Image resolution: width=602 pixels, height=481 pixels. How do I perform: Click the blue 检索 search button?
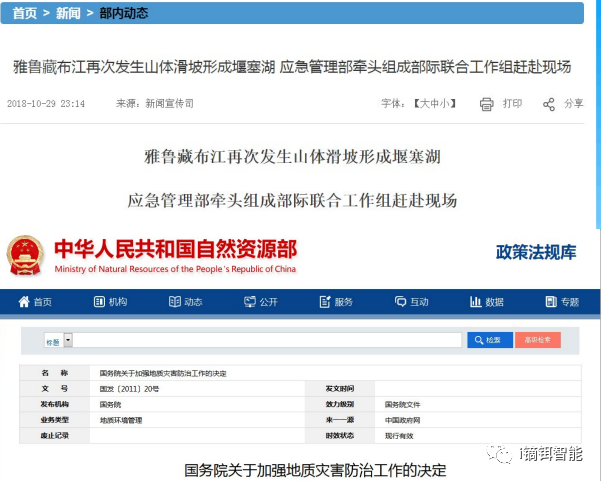[489, 340]
